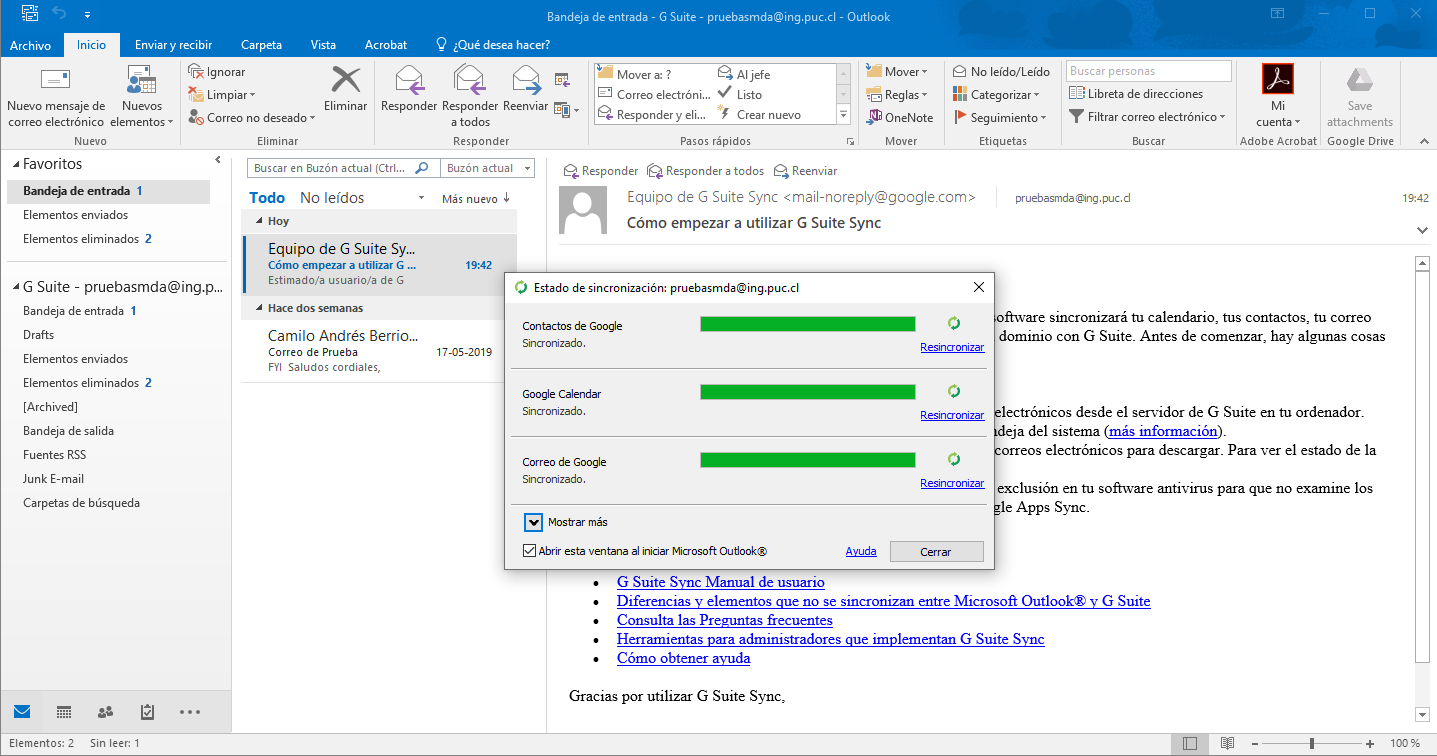Collapse the folder pane arrow
This screenshot has width=1437, height=756.
(218, 160)
